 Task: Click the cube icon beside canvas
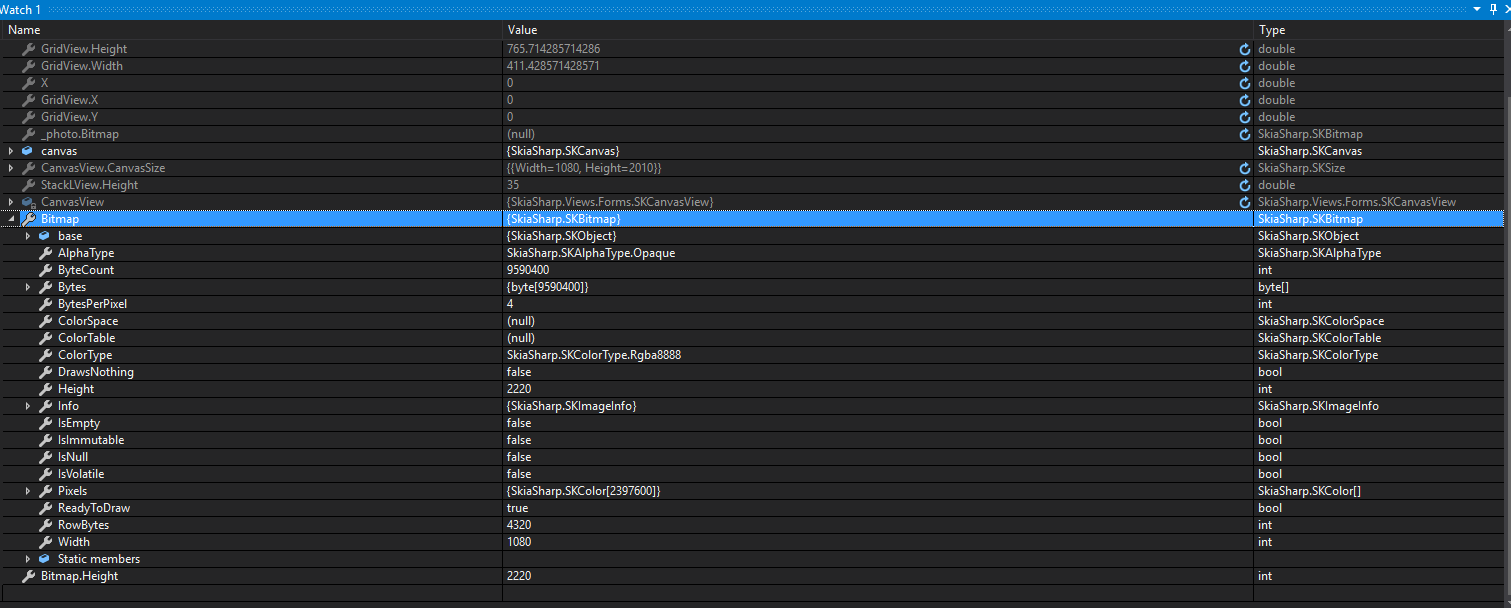[27, 151]
